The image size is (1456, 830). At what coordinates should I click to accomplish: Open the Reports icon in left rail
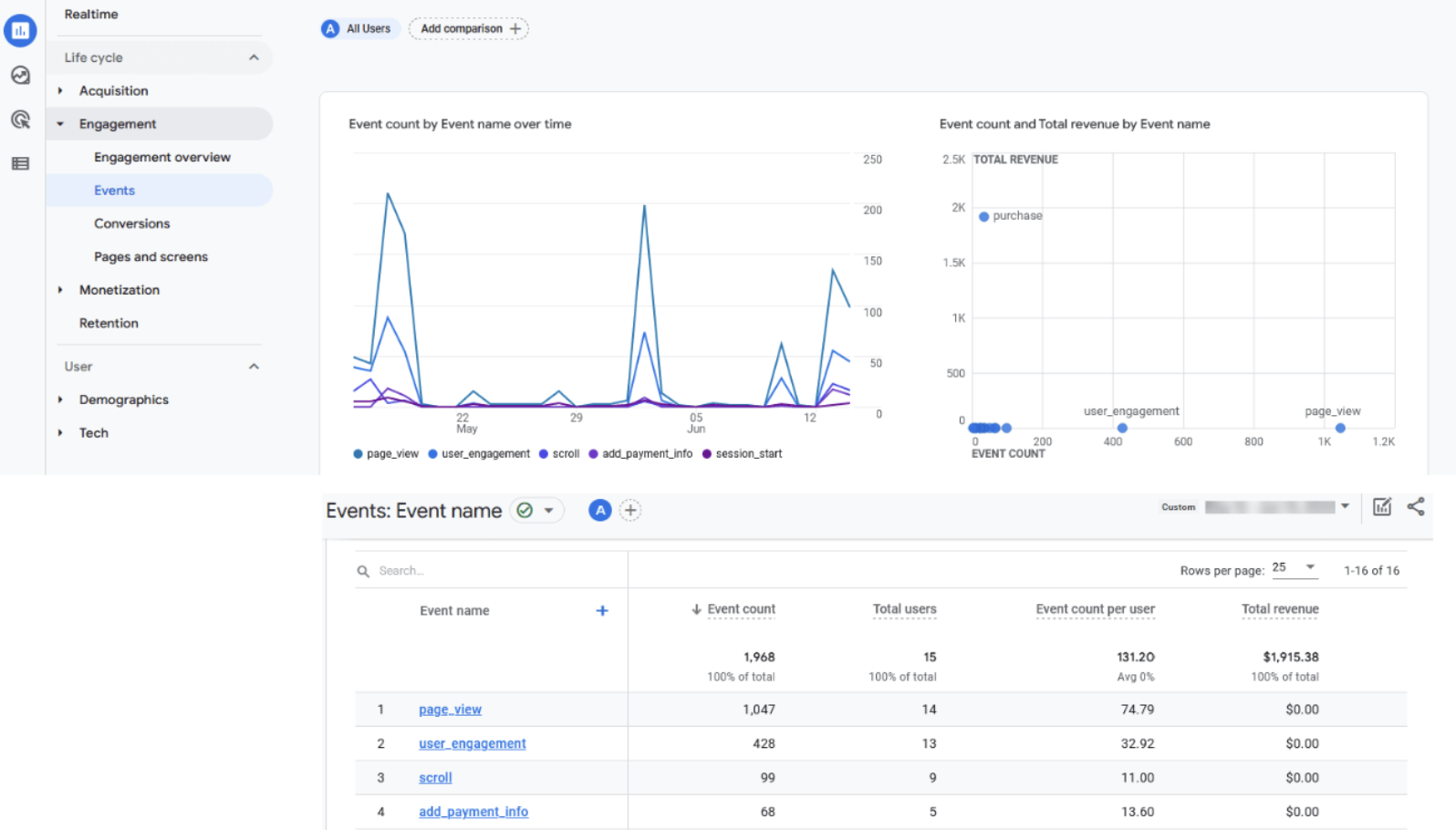(x=20, y=31)
